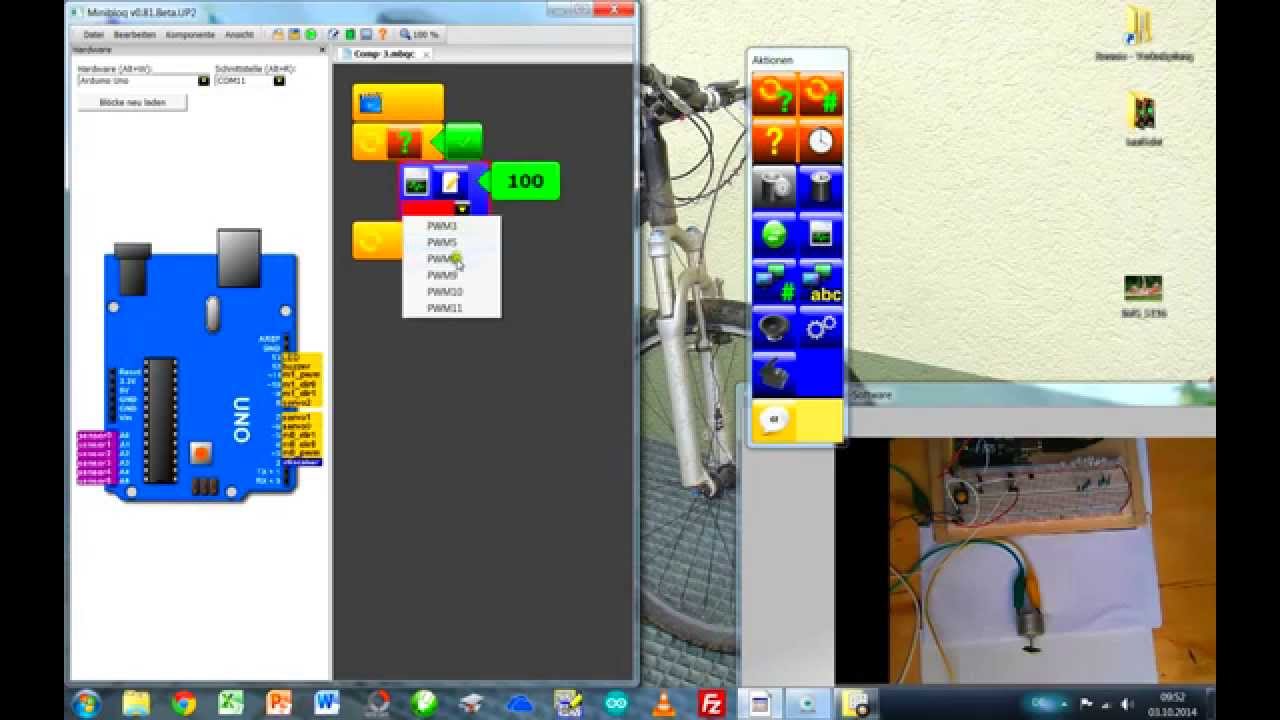Click the save file toolbar icon
Viewport: 1280px width, 720px height.
pos(295,34)
